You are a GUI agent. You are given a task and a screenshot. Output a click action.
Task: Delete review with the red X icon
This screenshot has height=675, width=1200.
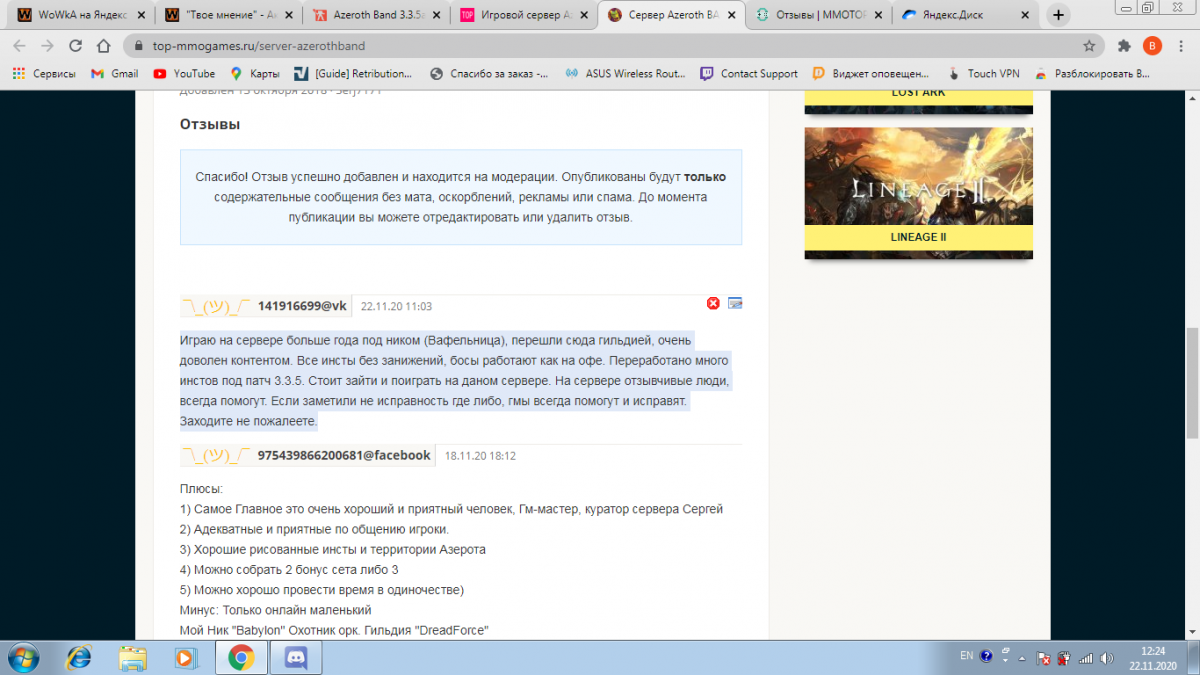(x=713, y=304)
